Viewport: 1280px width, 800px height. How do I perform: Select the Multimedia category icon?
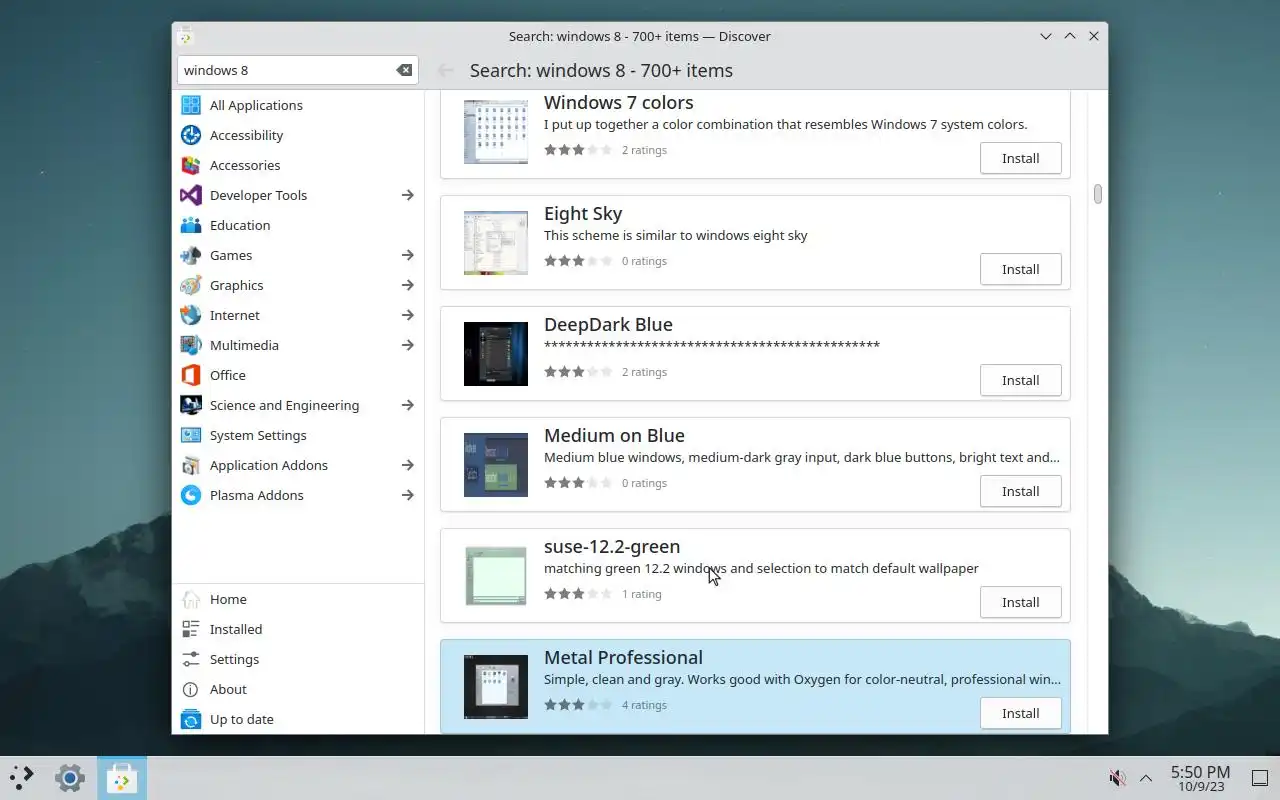point(191,345)
